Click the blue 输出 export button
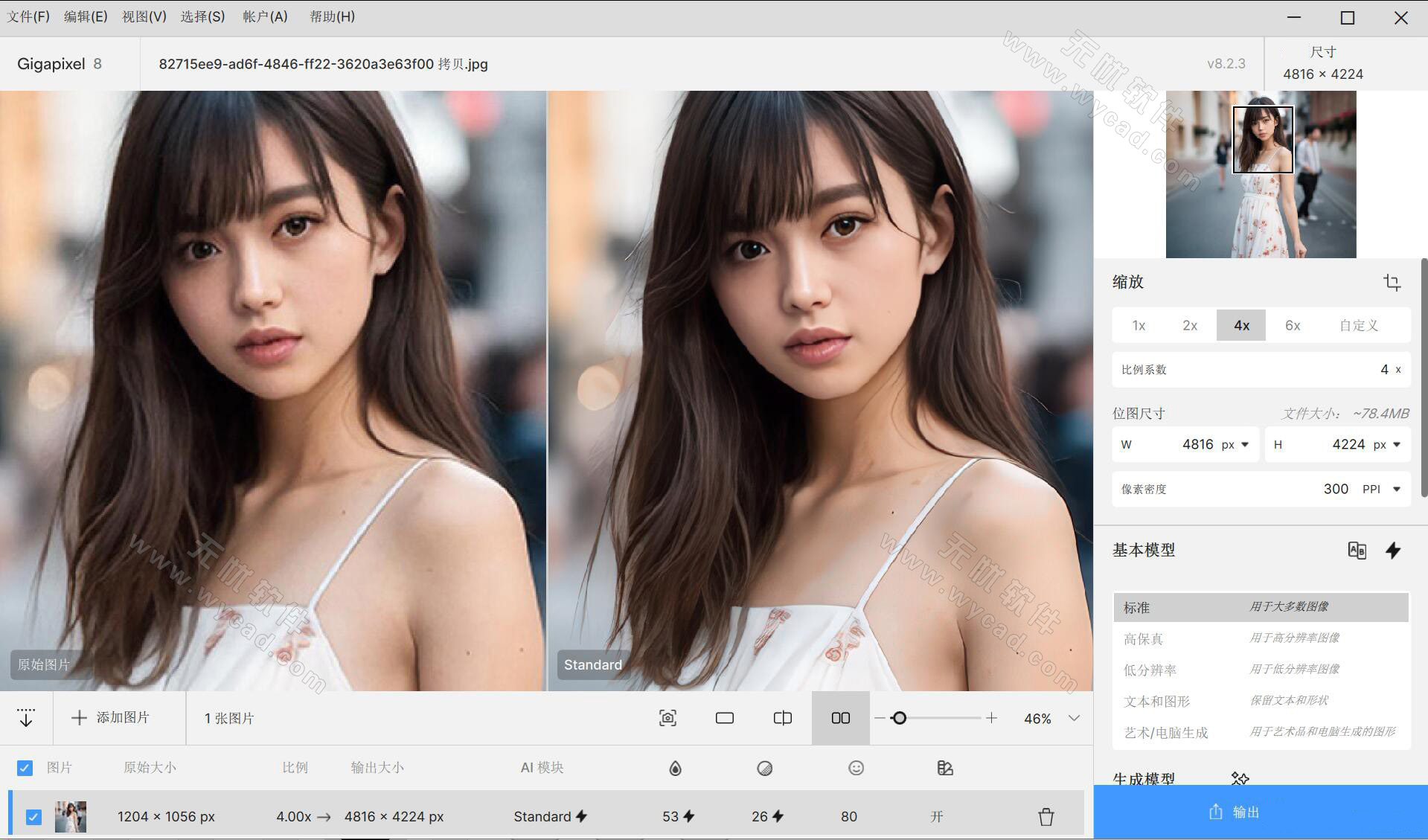Screen dimensions: 1428x840 coord(1260,812)
